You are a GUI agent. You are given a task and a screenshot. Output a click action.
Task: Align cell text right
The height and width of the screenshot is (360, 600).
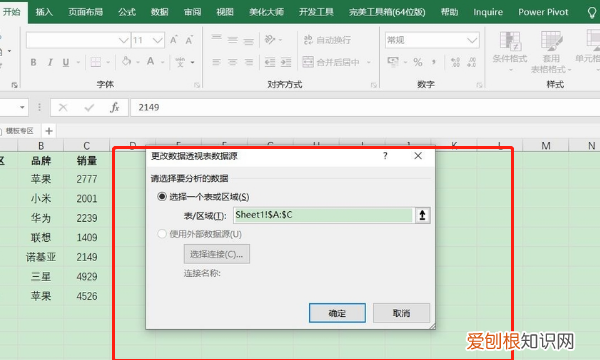click(249, 62)
